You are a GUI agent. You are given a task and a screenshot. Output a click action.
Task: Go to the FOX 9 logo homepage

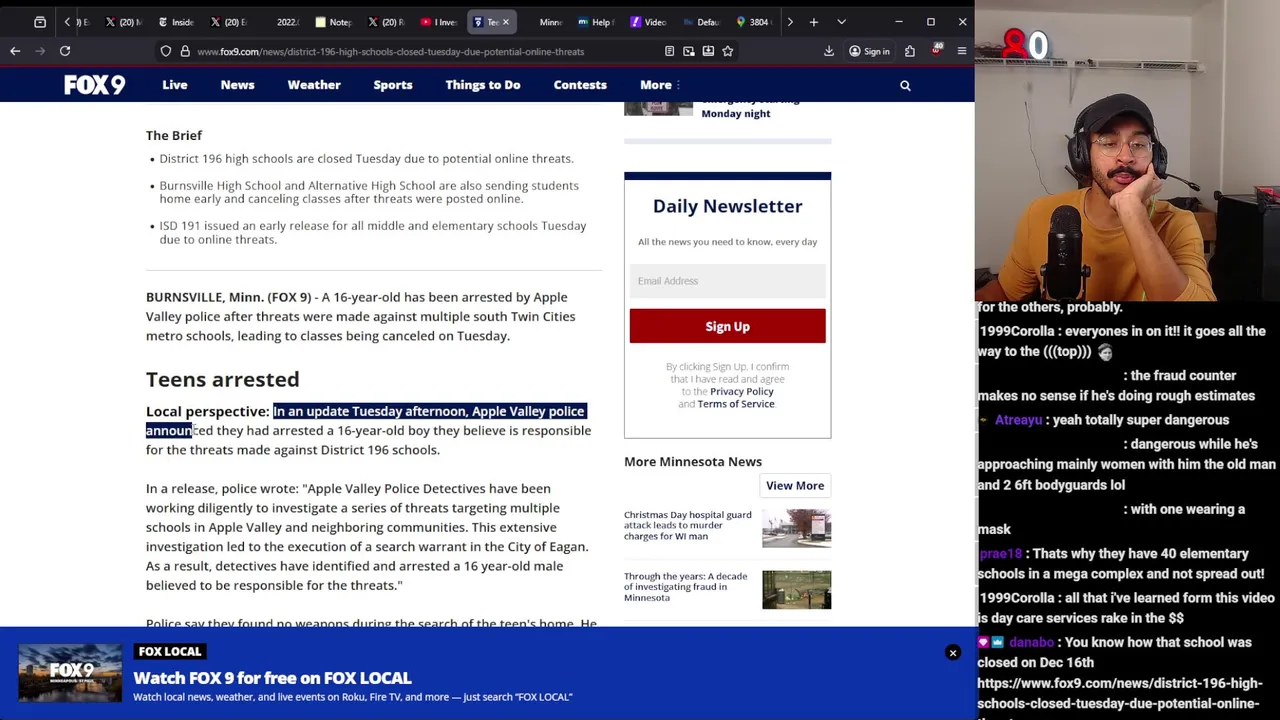pos(95,85)
